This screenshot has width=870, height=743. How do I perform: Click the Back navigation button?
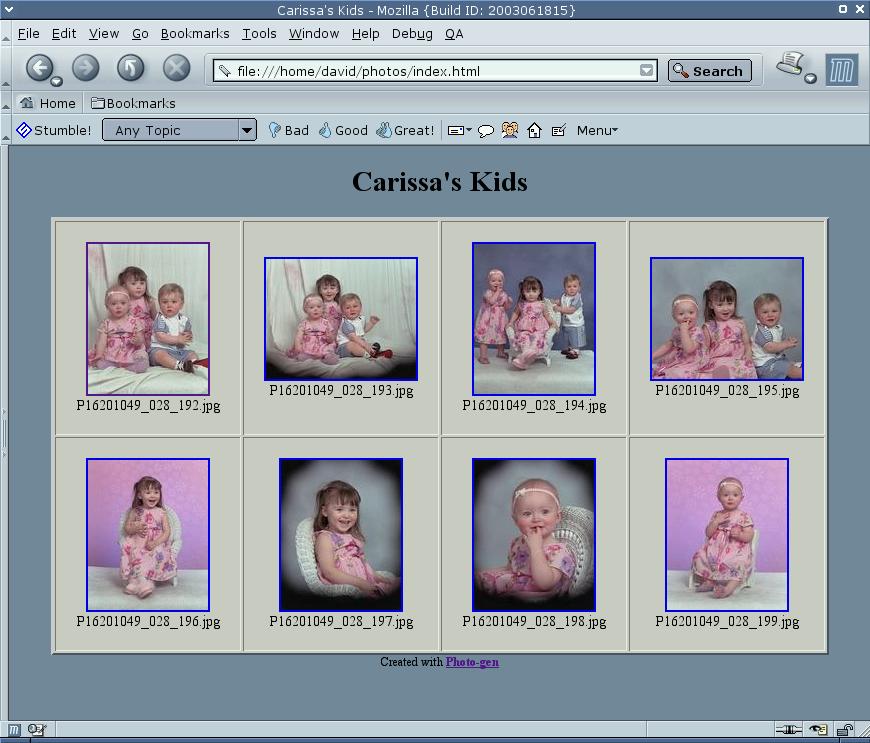38,68
